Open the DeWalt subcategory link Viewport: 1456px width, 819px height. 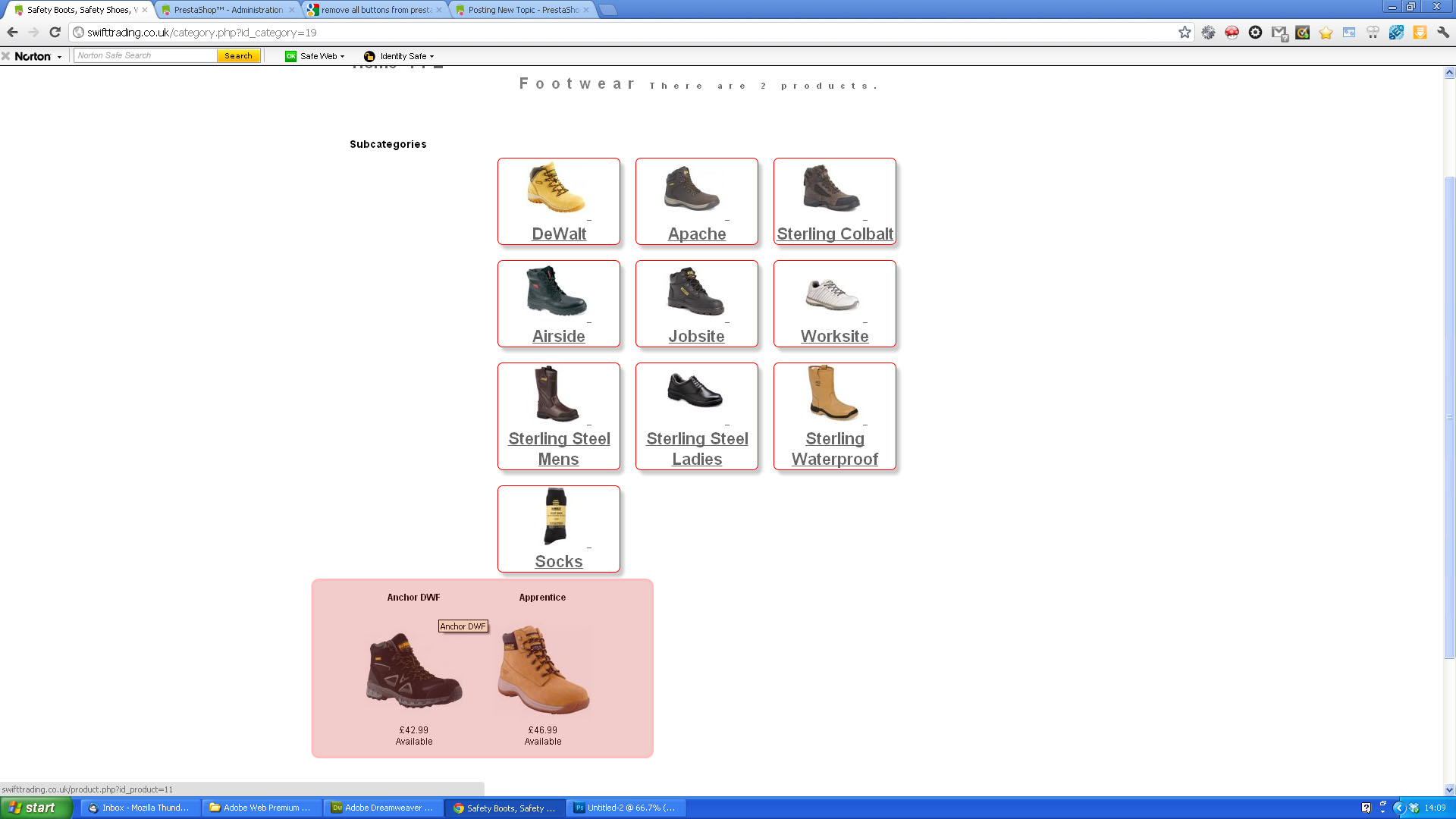559,234
